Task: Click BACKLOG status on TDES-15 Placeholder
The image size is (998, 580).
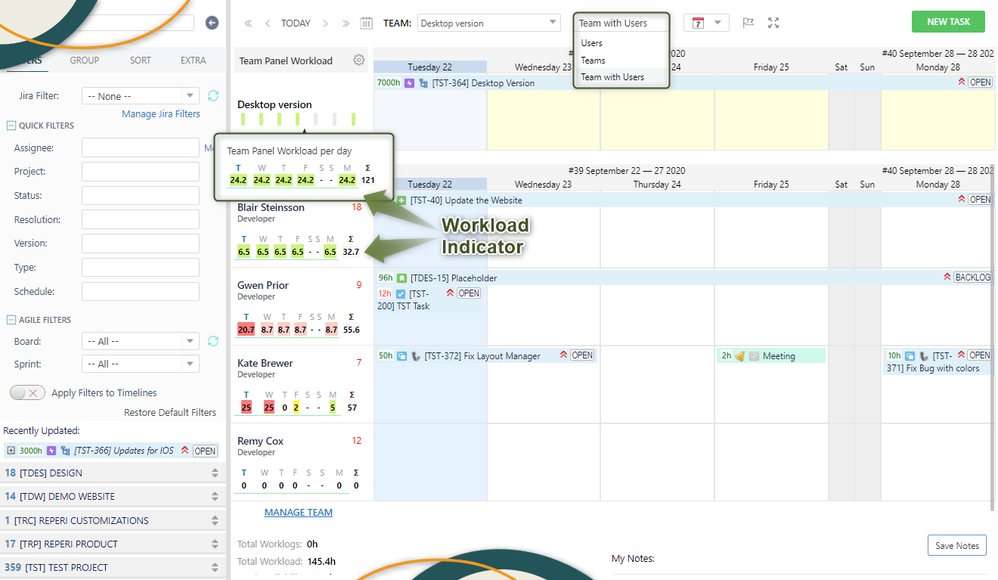Action: (972, 278)
